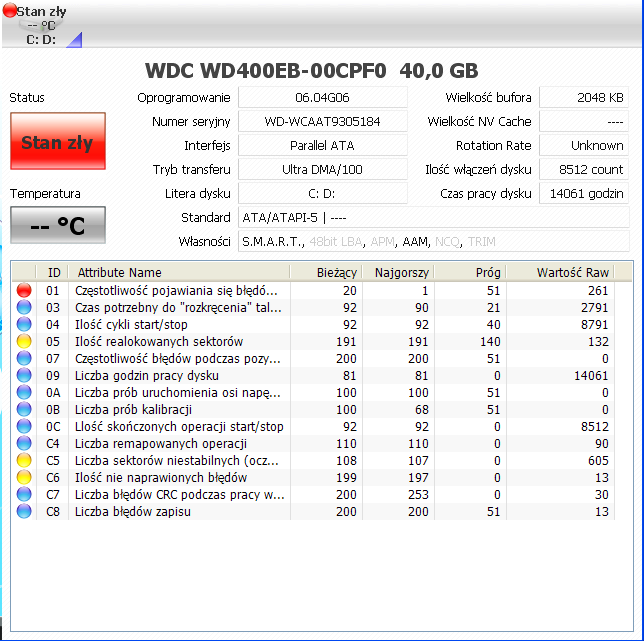Click the blue status icon of attribute C7
The height and width of the screenshot is (641, 644).
coord(24,494)
